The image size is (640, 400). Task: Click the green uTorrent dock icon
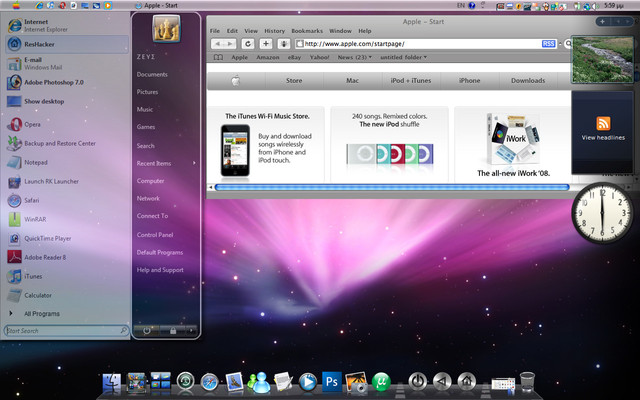pyautogui.click(x=380, y=381)
